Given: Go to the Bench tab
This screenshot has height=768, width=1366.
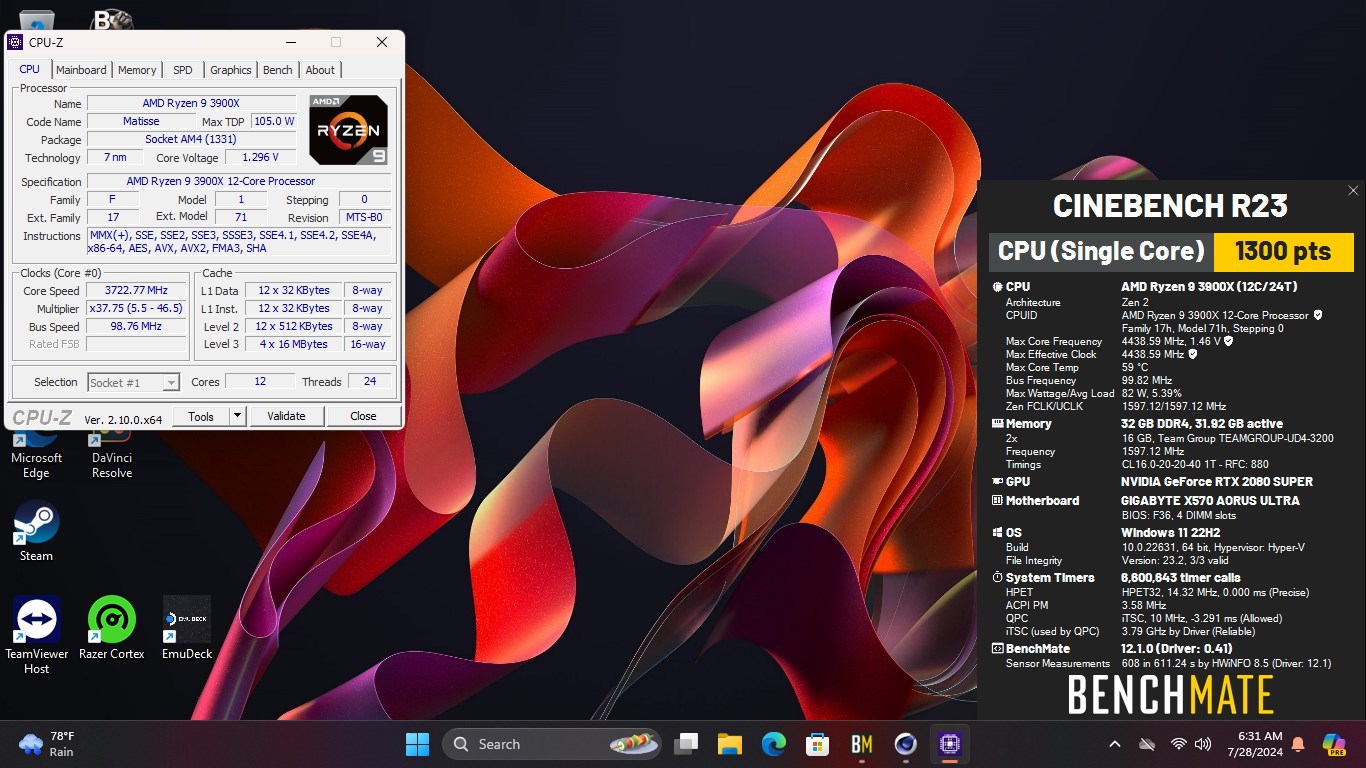Looking at the screenshot, I should 278,70.
